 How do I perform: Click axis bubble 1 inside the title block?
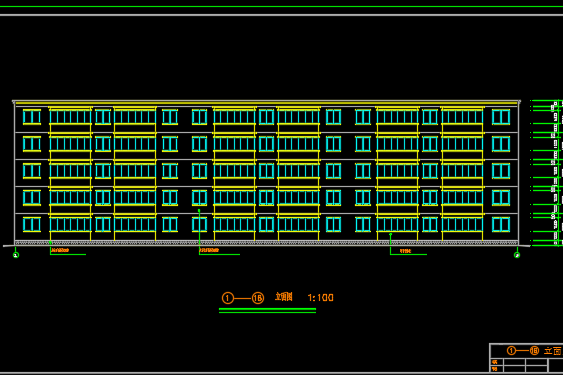[x=511, y=351]
